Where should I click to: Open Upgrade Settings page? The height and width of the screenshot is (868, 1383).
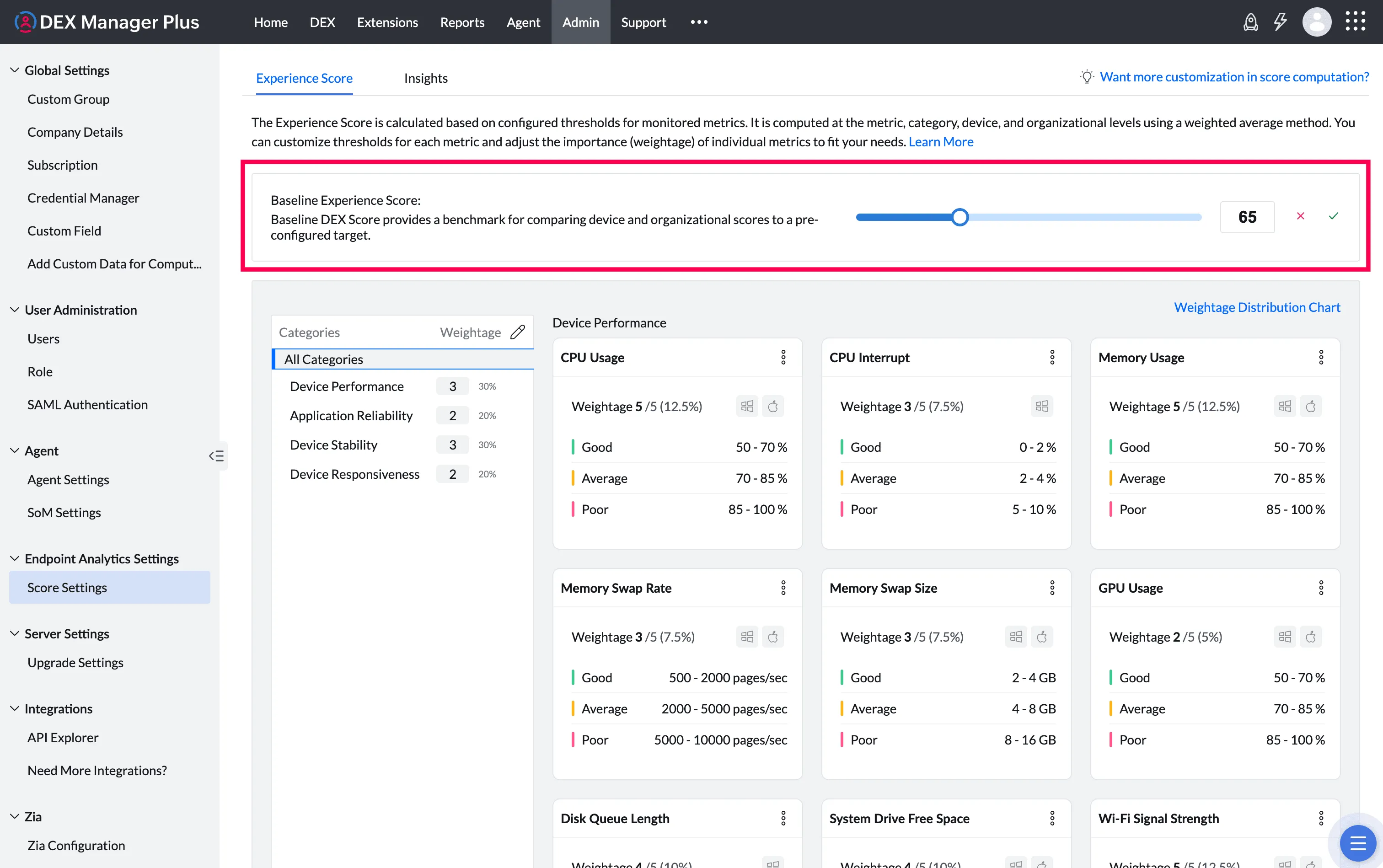click(x=75, y=663)
